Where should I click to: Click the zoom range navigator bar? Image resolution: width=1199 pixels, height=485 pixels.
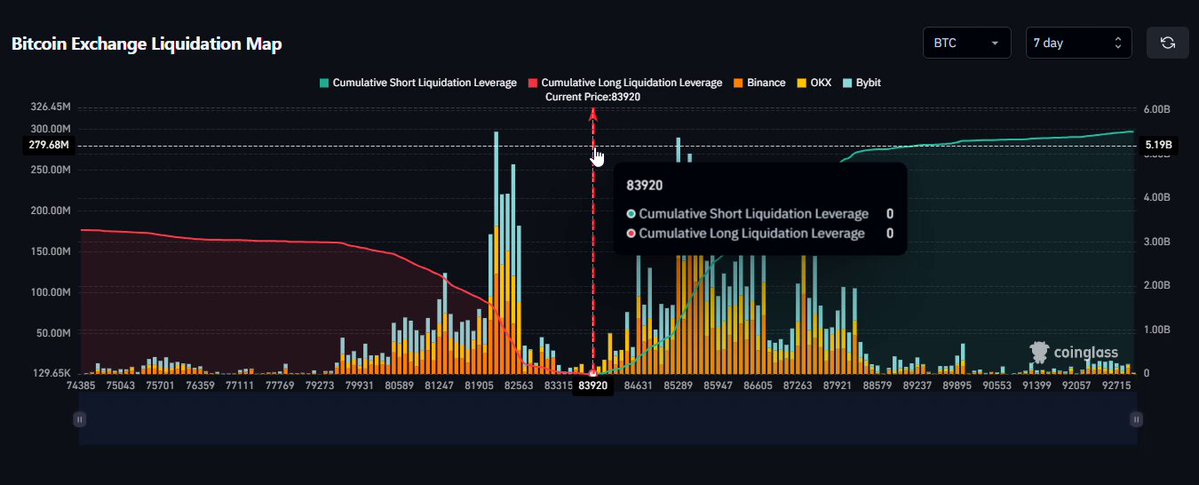point(608,419)
